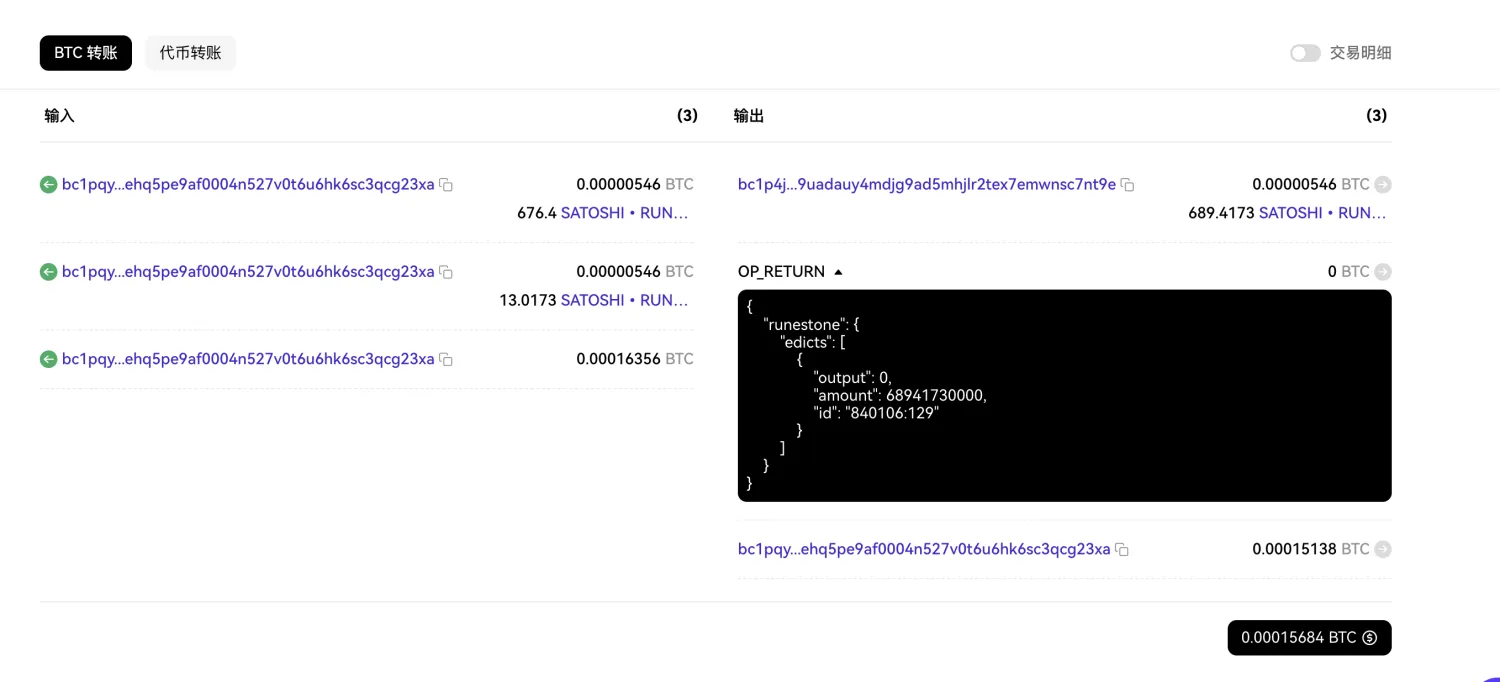Toggle the 交易明细 switch
The image size is (1500, 682).
pyautogui.click(x=1305, y=53)
